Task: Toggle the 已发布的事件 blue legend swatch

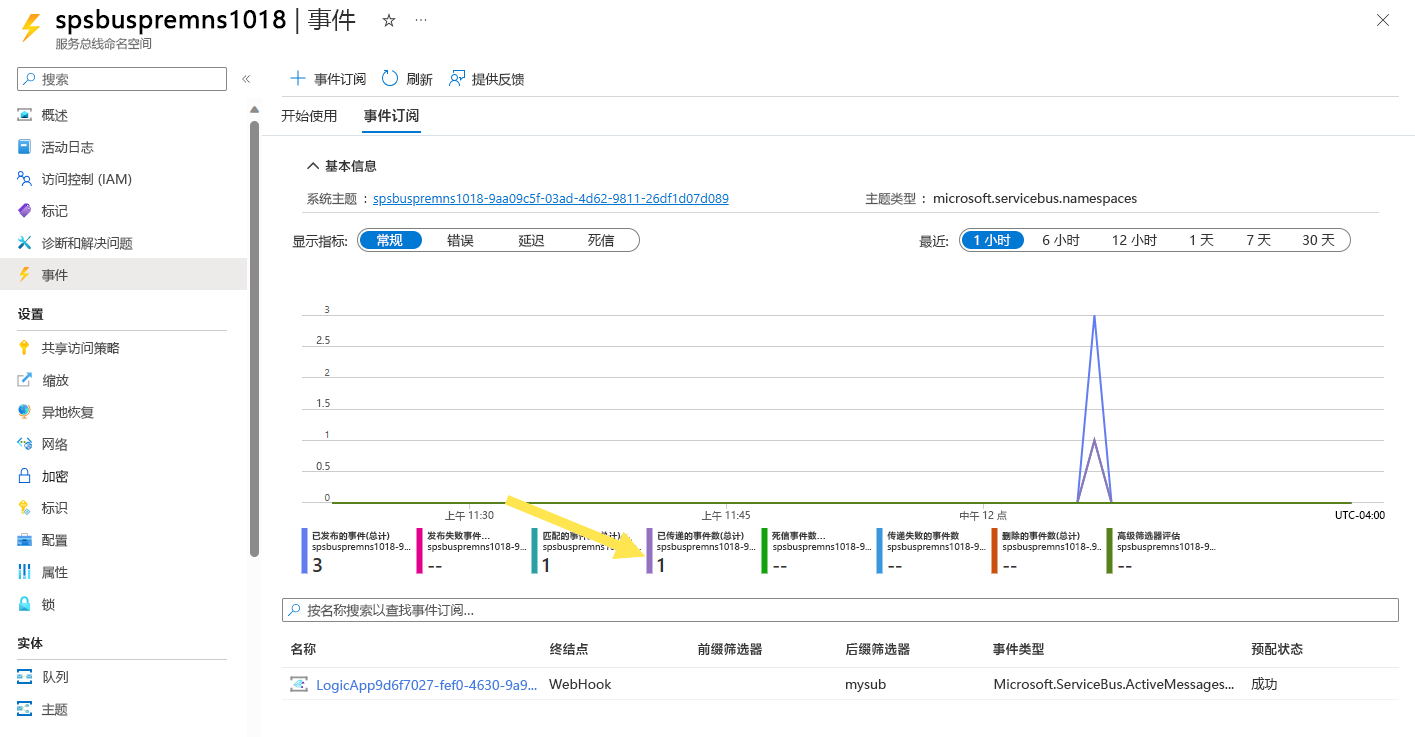Action: (x=305, y=551)
